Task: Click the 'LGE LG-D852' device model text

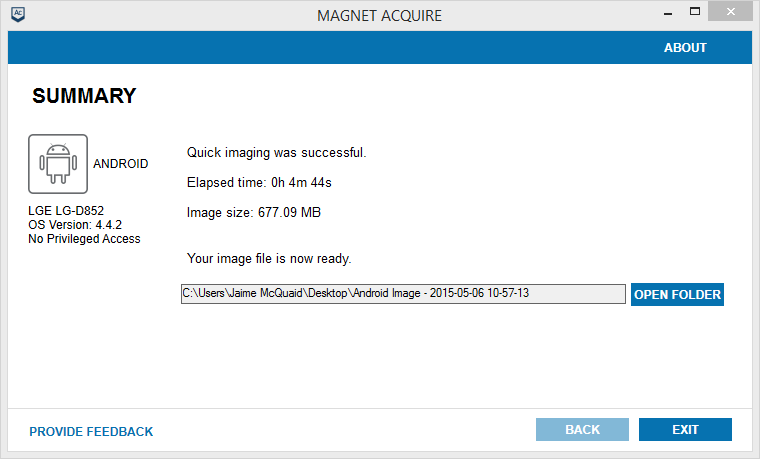Action: pos(66,211)
